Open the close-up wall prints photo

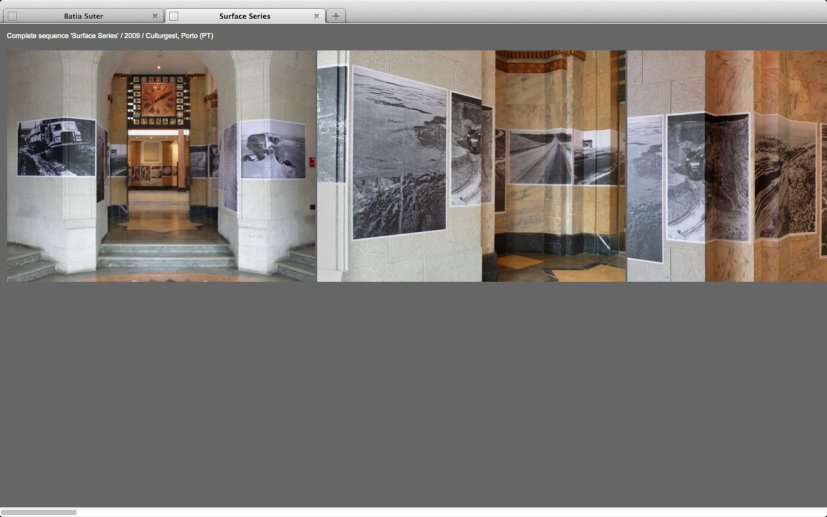[x=472, y=166]
